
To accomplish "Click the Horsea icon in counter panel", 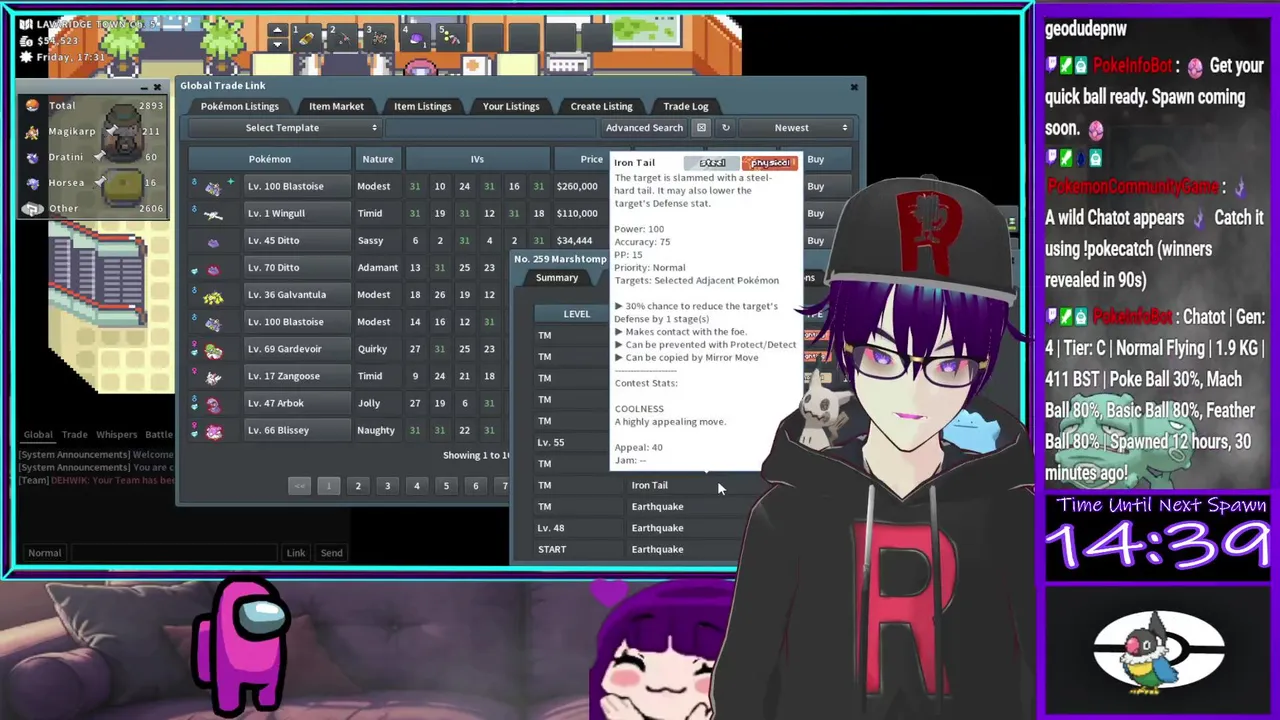I will click(x=32, y=183).
